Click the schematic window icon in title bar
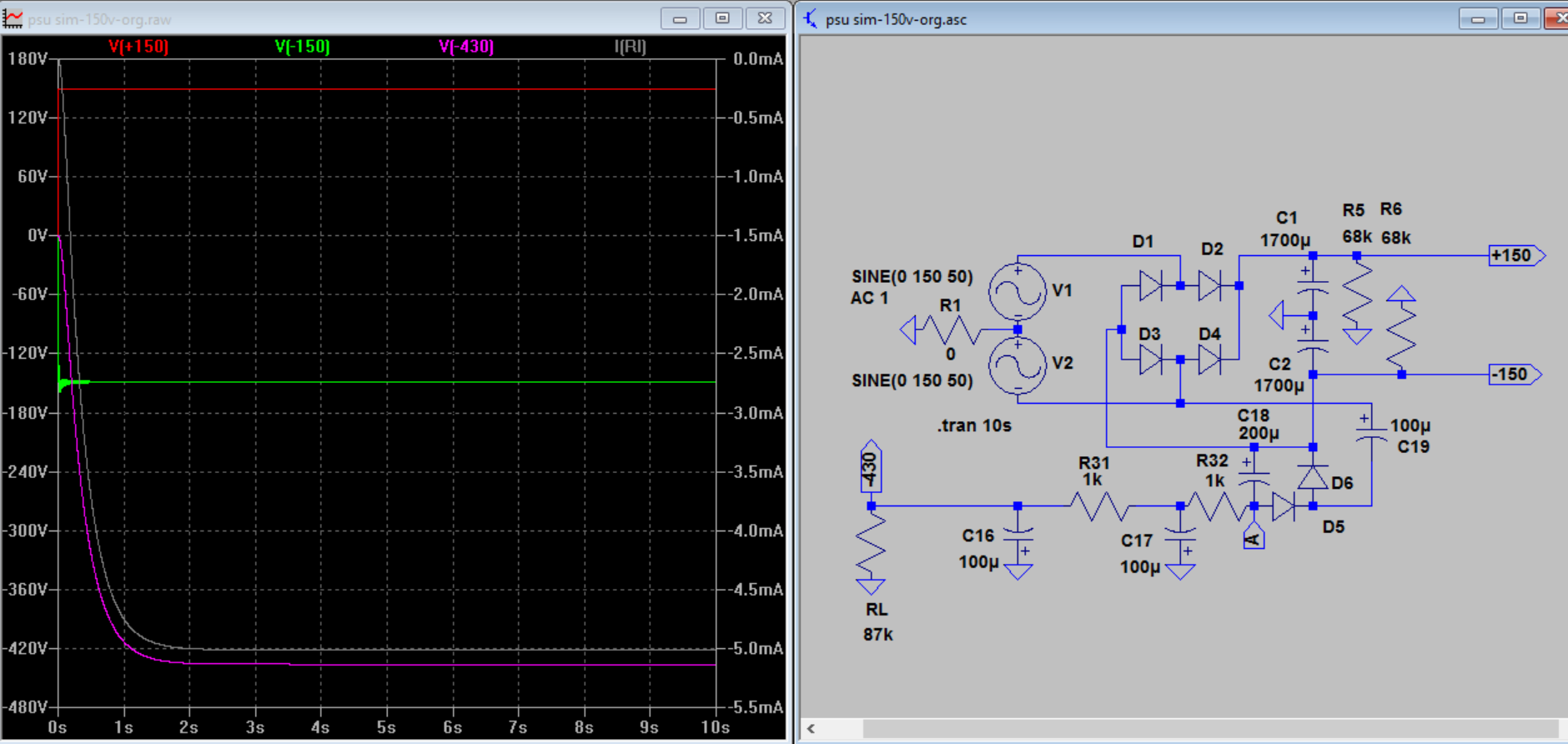Viewport: 1568px width, 744px height. click(x=810, y=18)
